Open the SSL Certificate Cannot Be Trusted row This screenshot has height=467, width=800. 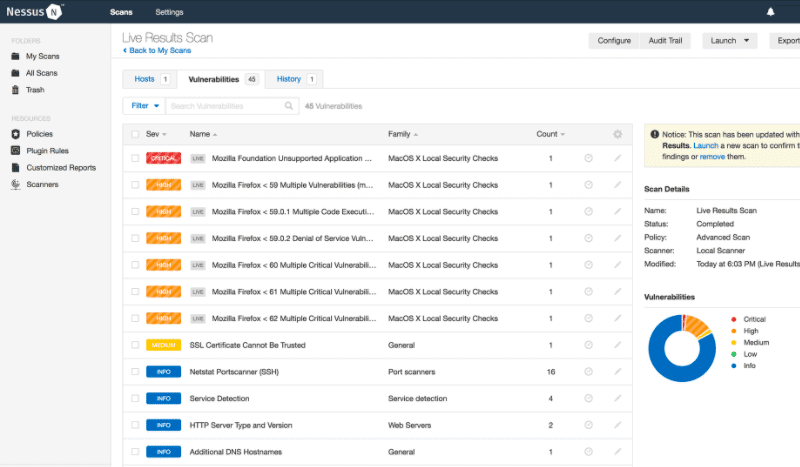[378, 345]
